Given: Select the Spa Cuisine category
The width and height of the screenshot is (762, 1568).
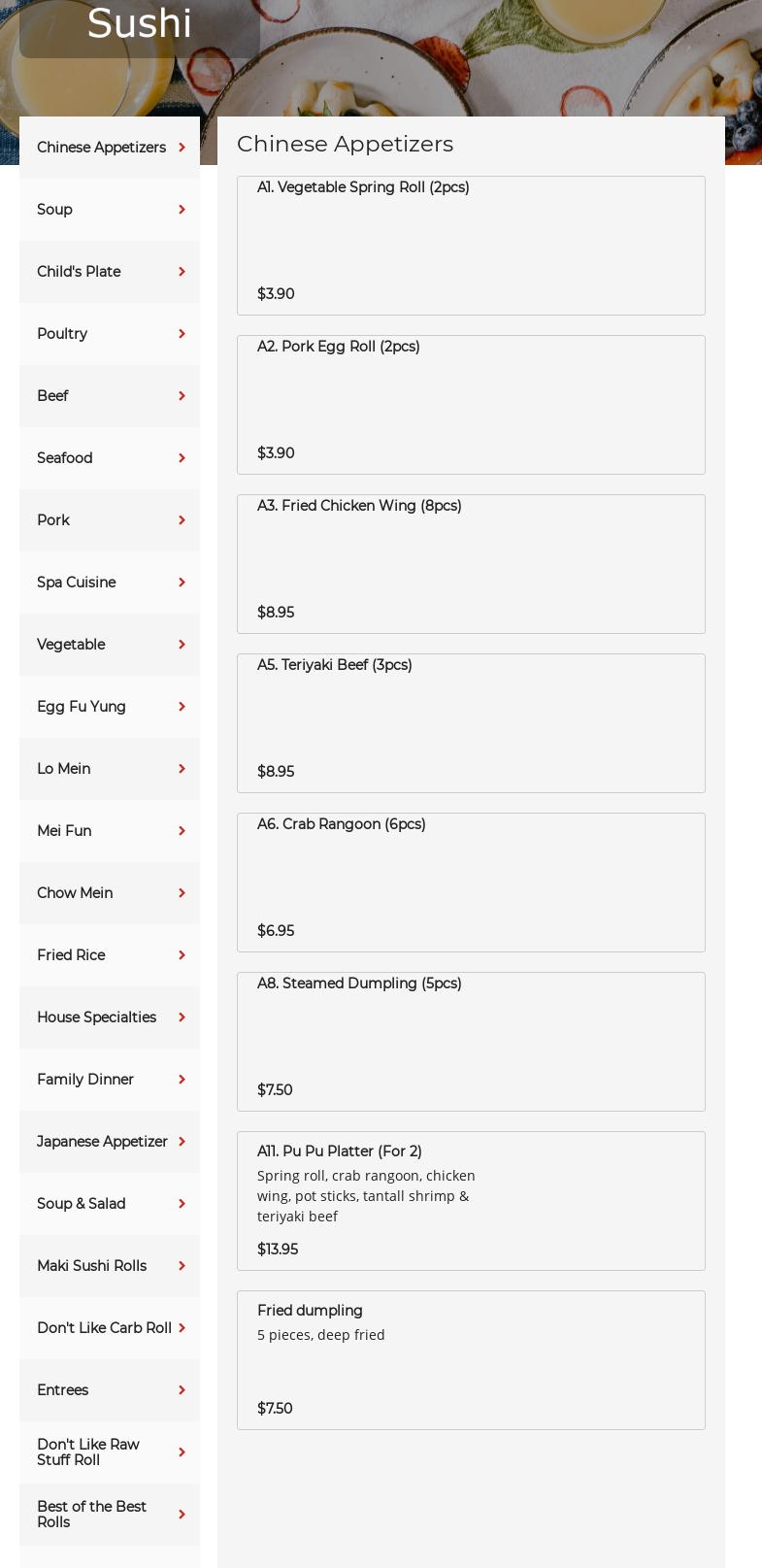Looking at the screenshot, I should [77, 583].
